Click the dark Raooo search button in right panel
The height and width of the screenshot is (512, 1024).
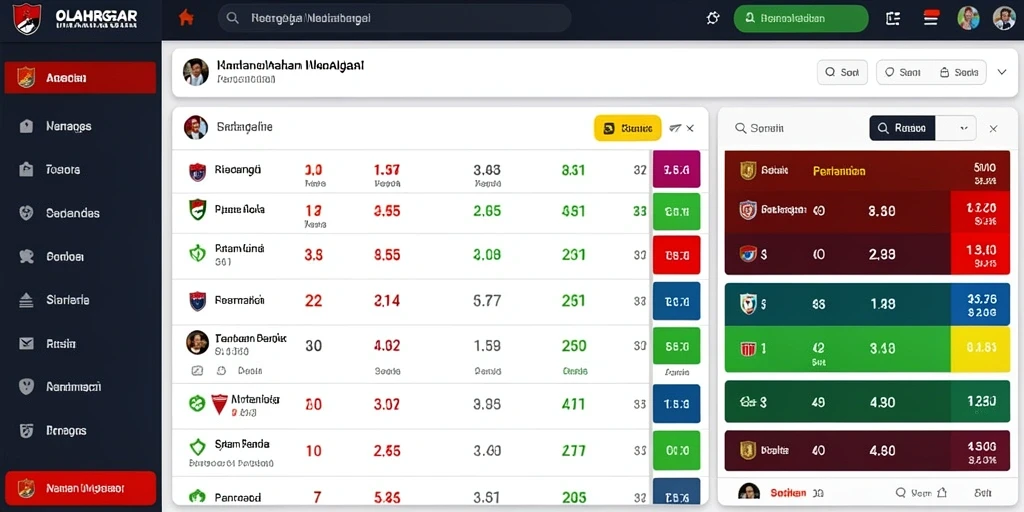tap(903, 129)
